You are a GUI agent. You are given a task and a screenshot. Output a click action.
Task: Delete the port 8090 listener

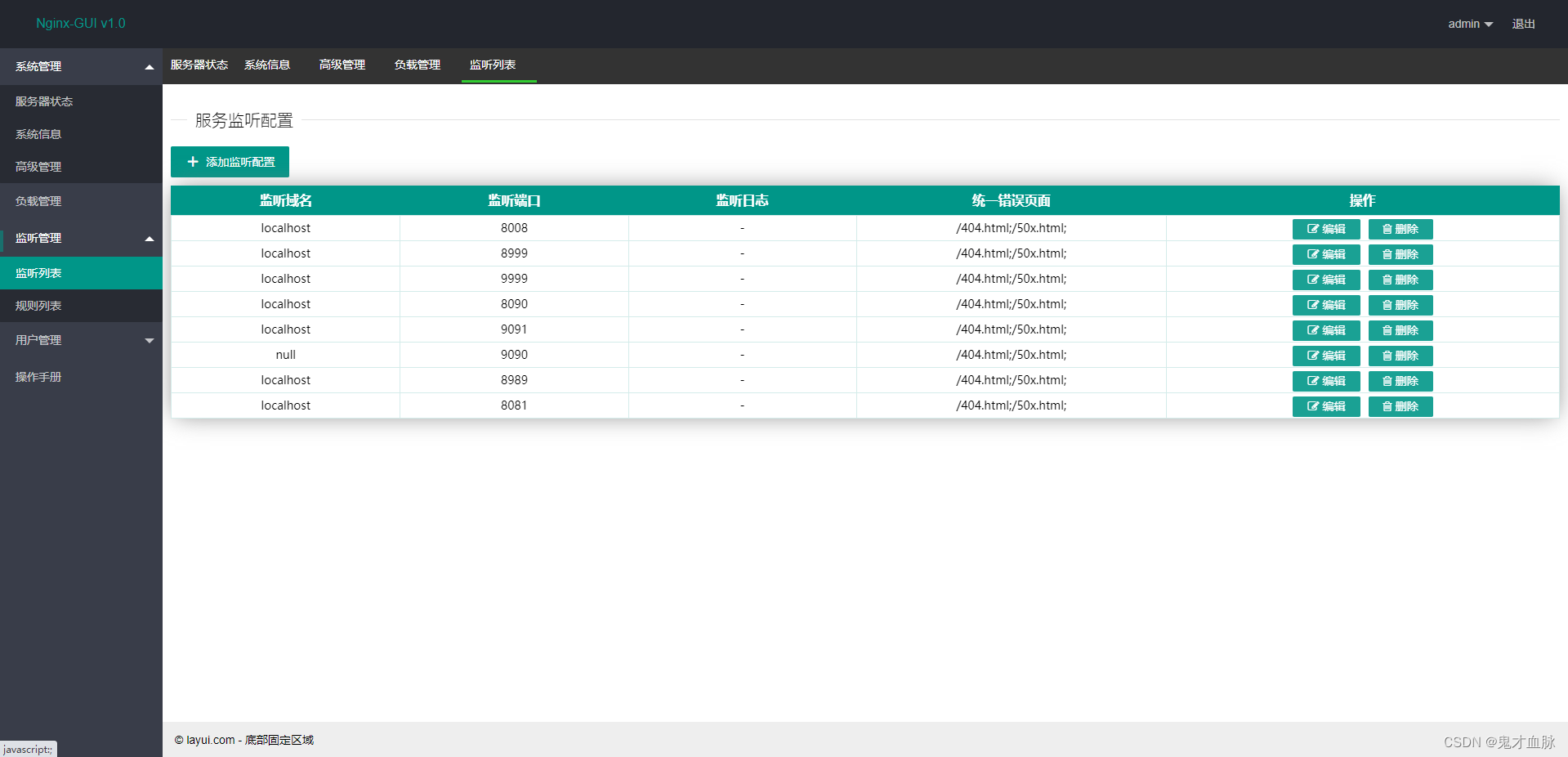pyautogui.click(x=1400, y=305)
